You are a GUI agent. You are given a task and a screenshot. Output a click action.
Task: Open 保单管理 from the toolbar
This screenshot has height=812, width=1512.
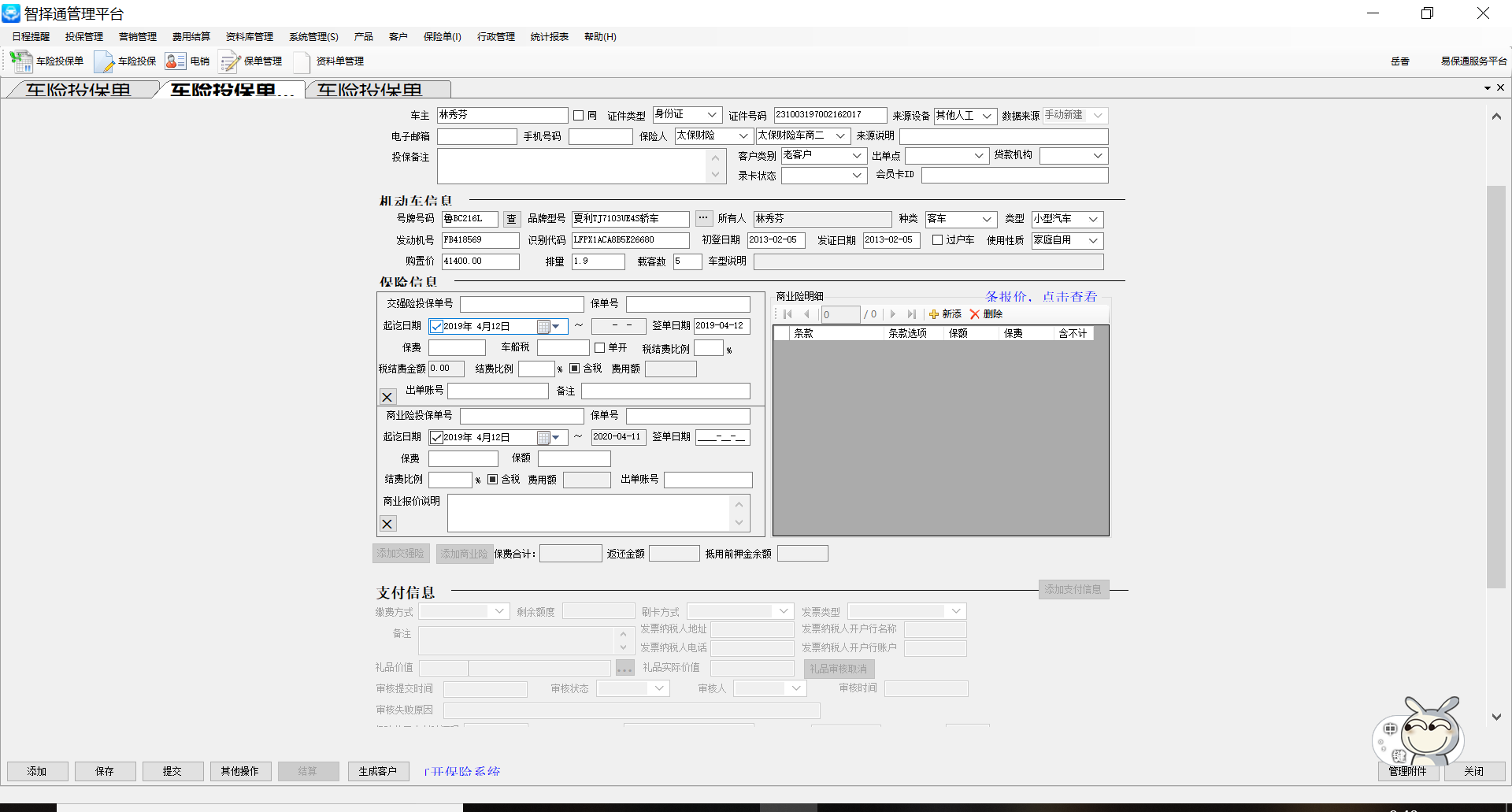(x=229, y=61)
